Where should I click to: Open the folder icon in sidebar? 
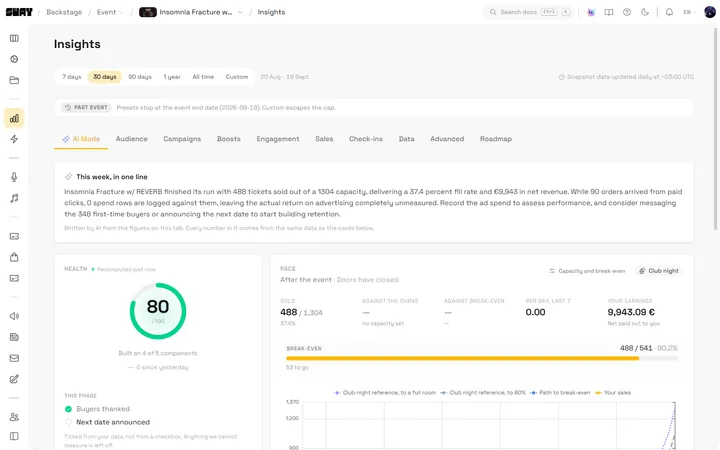(x=14, y=80)
